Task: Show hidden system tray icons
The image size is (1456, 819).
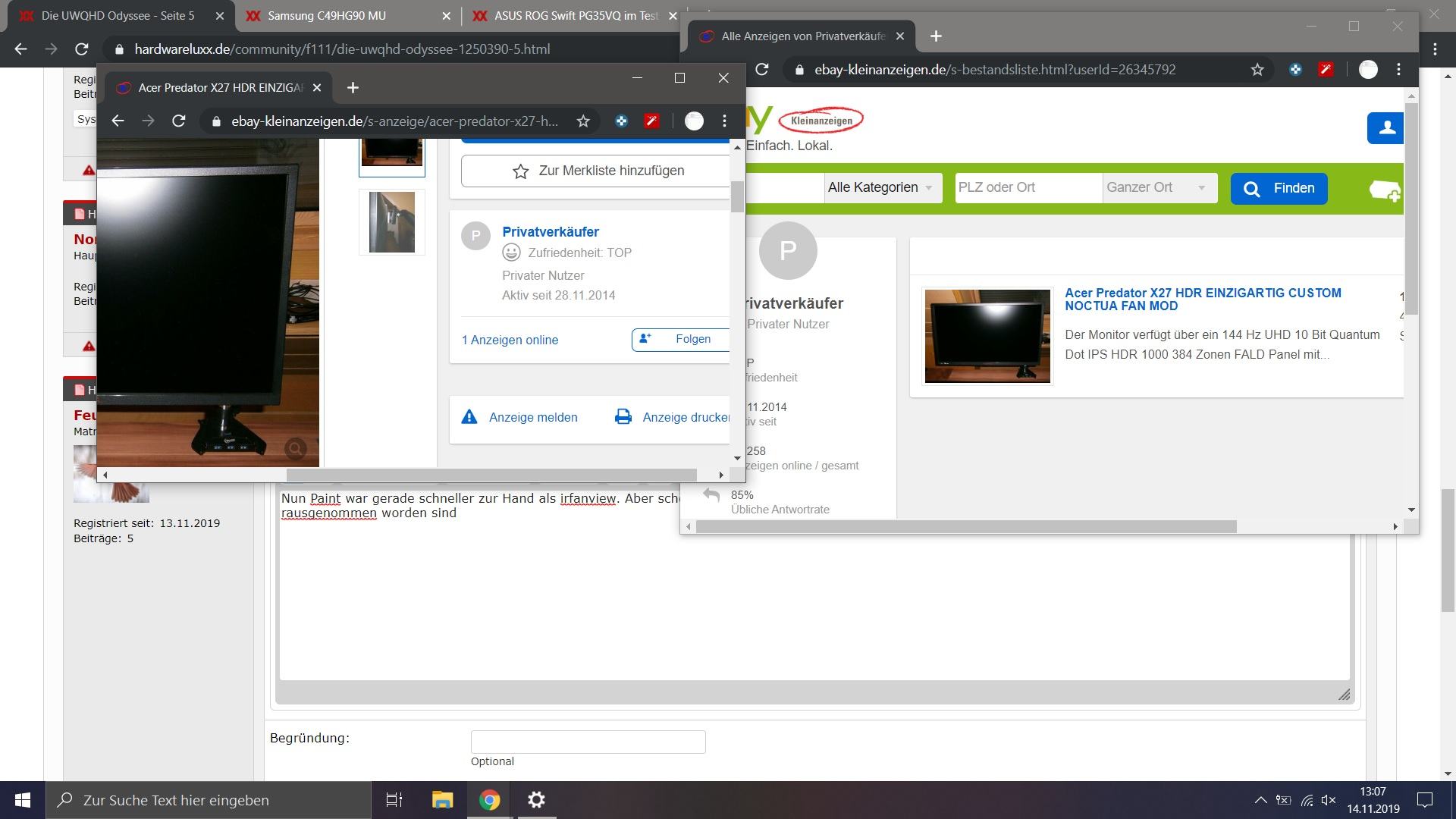Action: [x=1260, y=800]
